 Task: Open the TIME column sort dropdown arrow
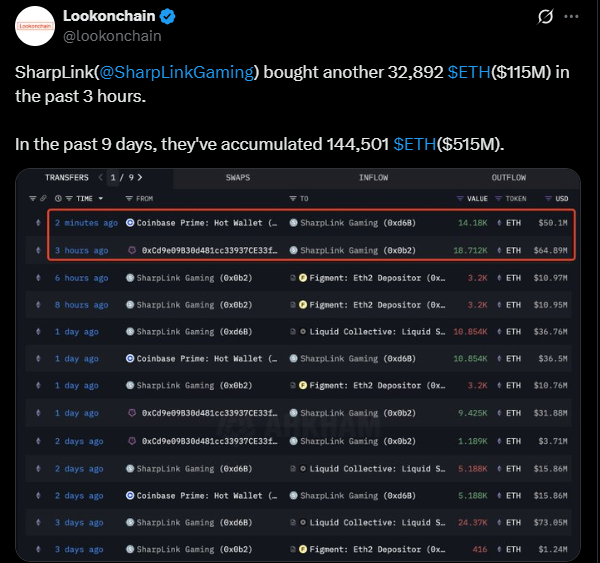[101, 199]
